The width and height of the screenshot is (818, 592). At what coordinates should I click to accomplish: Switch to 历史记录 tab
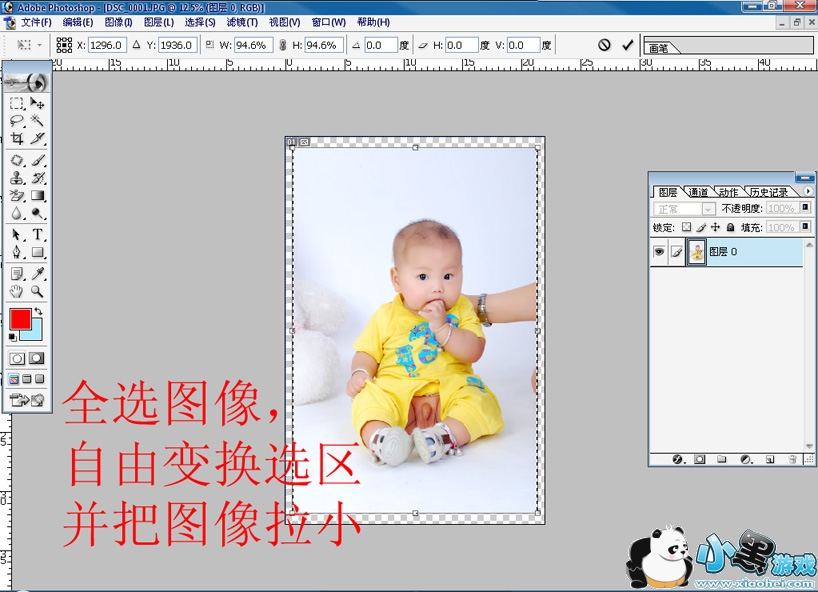pos(769,192)
